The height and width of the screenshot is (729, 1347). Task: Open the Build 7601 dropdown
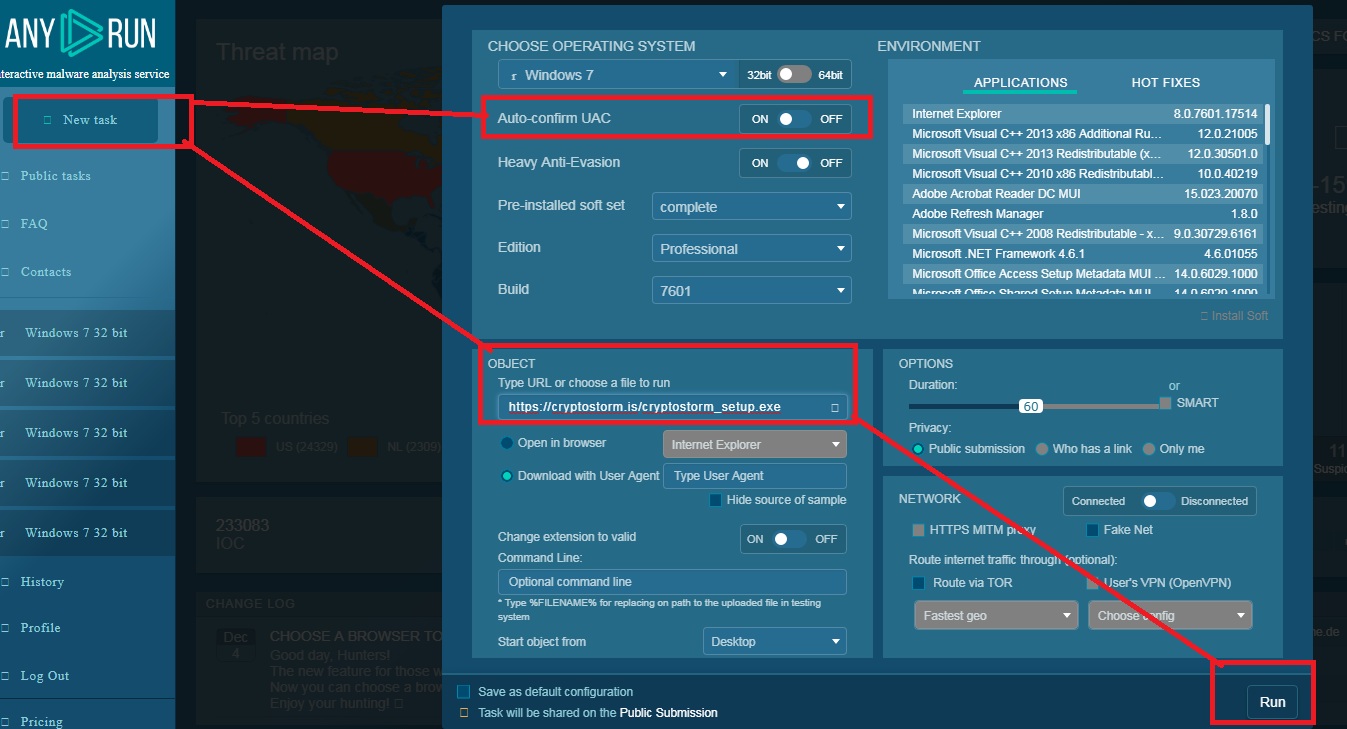(751, 291)
